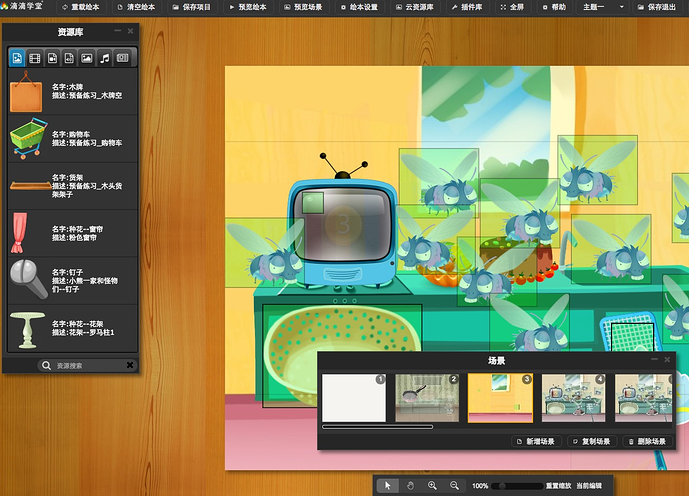Open 帮助 help
The image size is (689, 496).
[554, 7]
